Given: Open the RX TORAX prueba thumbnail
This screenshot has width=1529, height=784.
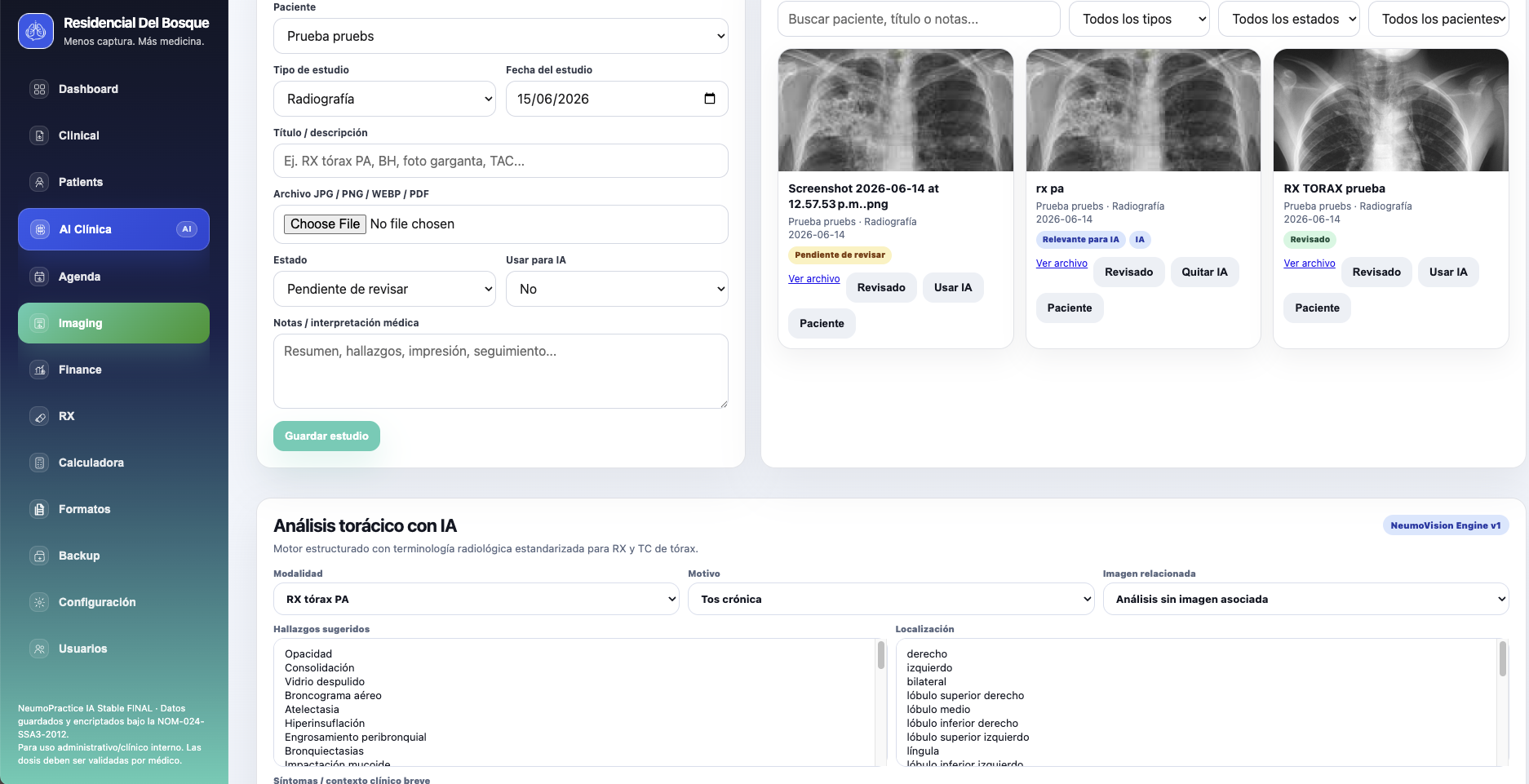Looking at the screenshot, I should coord(1391,110).
